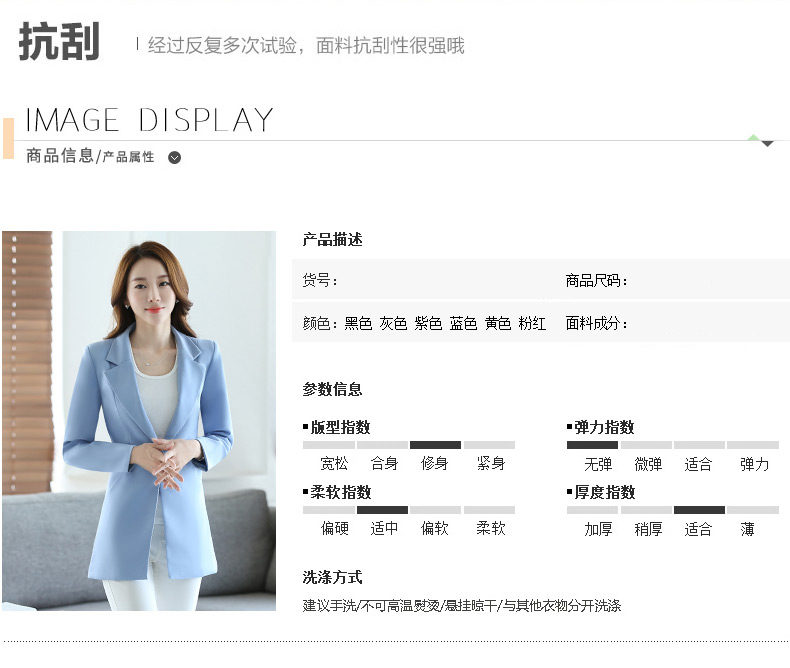Click the 商品尺码 field
The width and height of the screenshot is (790, 668).
[x=597, y=280]
